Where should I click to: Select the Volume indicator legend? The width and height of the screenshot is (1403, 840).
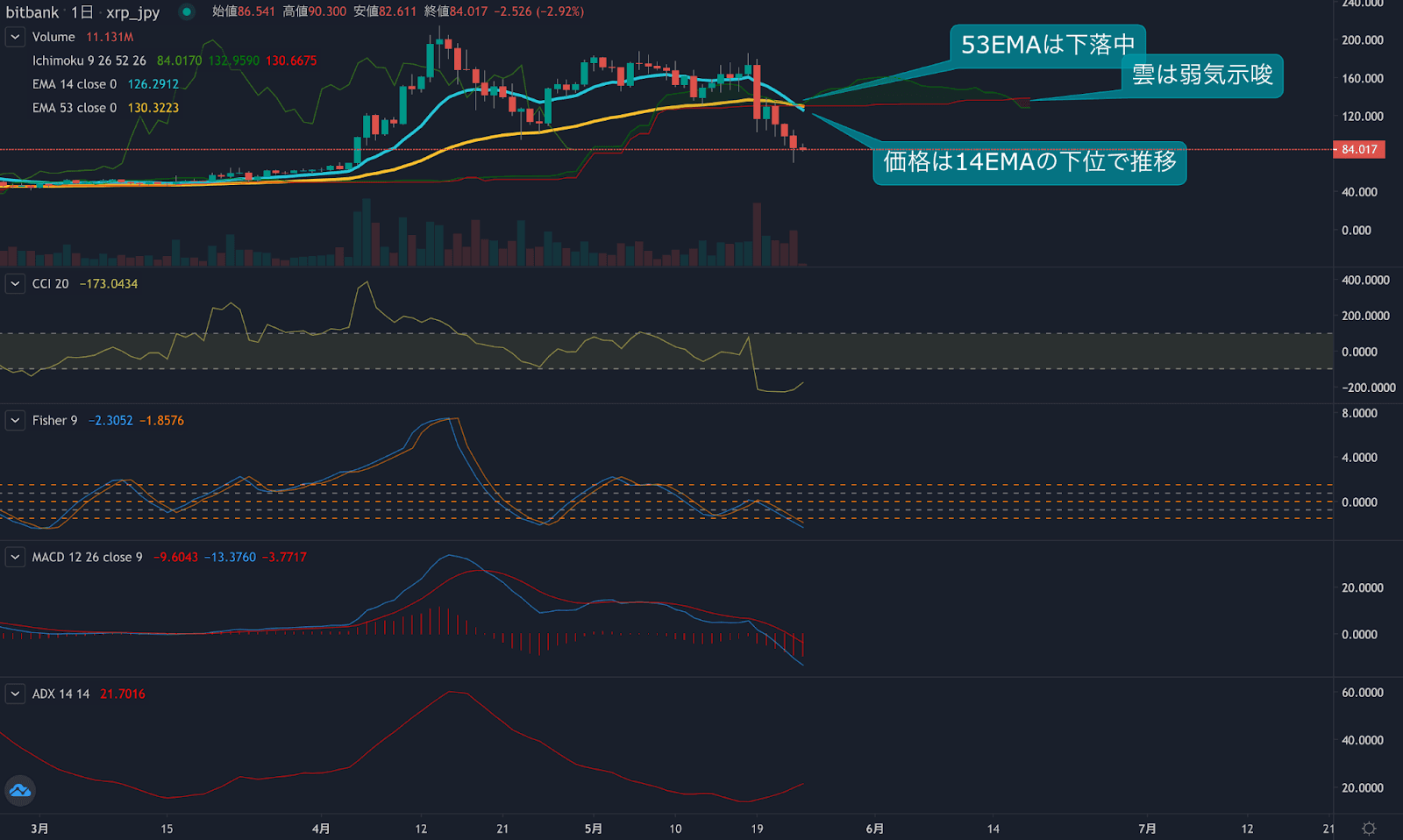pos(53,37)
